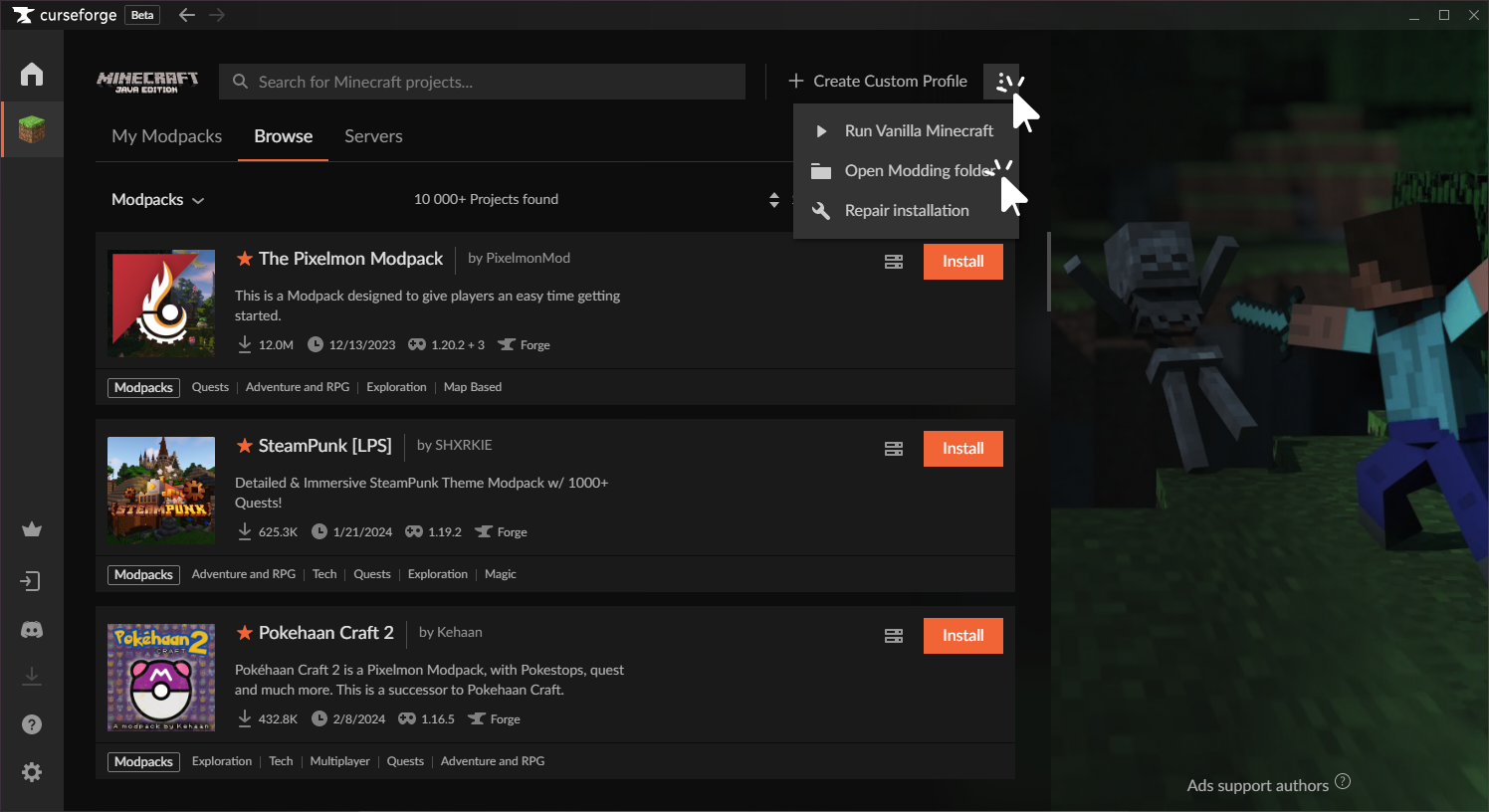The image size is (1489, 812).
Task: Click the 1.16.5 version on Pokehaan card
Action: (x=438, y=719)
